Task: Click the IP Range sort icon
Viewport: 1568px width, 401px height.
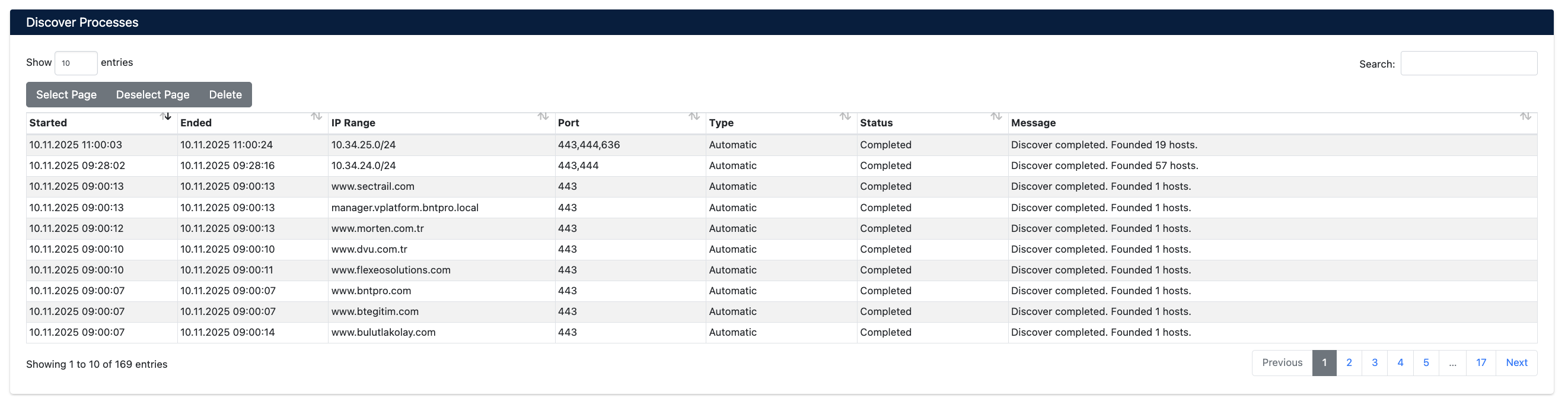Action: [x=543, y=116]
